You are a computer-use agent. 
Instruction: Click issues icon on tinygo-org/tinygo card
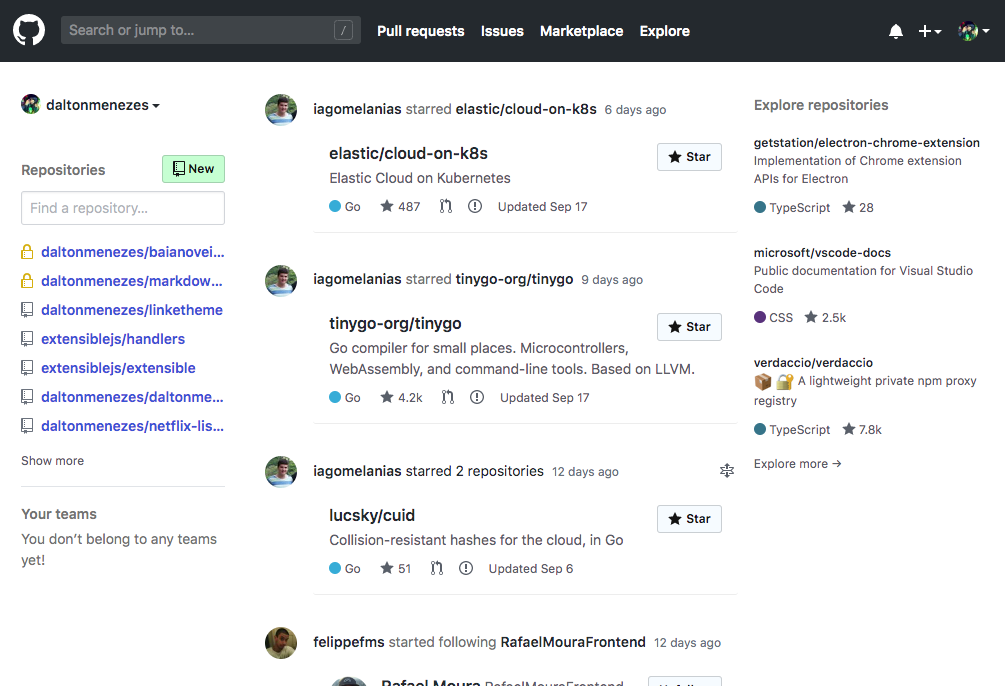pos(477,397)
